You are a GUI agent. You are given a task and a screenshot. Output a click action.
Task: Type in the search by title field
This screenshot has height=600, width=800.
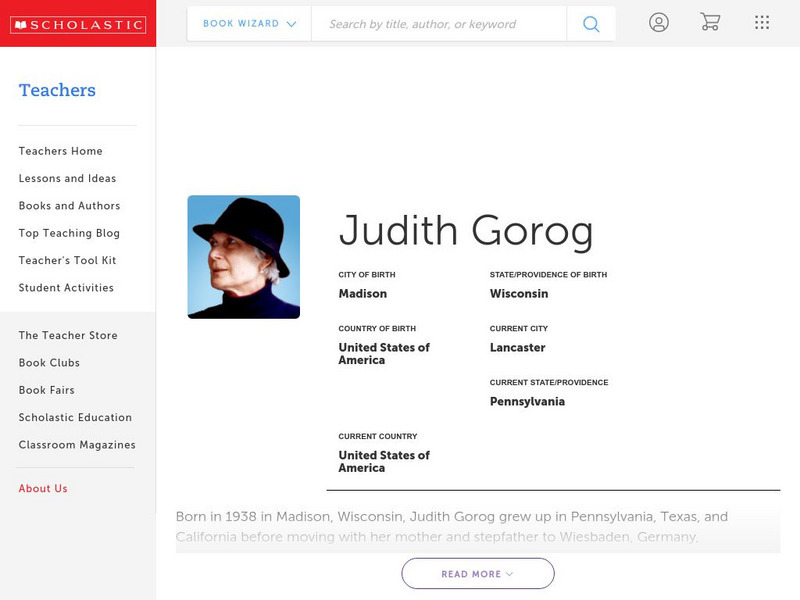[438, 24]
